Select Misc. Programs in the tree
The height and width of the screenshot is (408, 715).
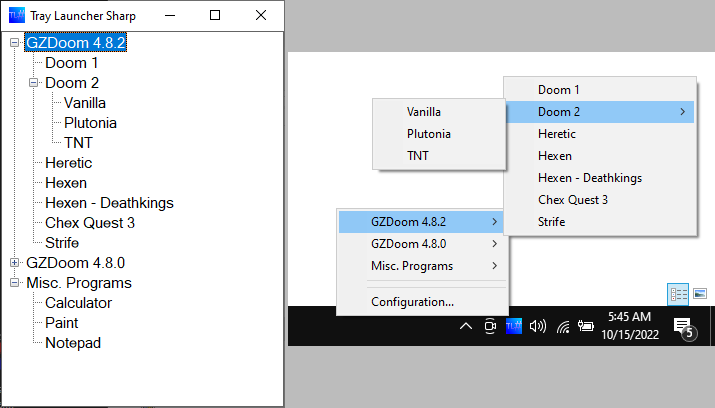79,283
